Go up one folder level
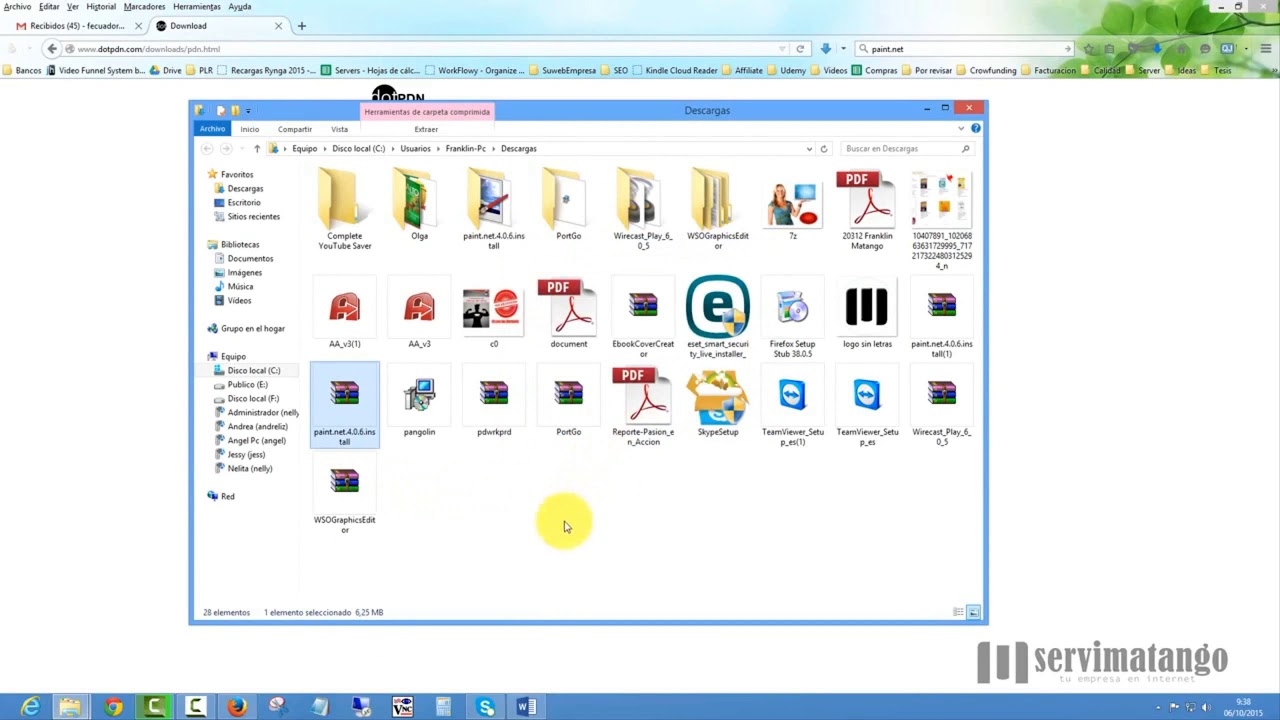Screen dimensions: 1280x720 point(256,148)
